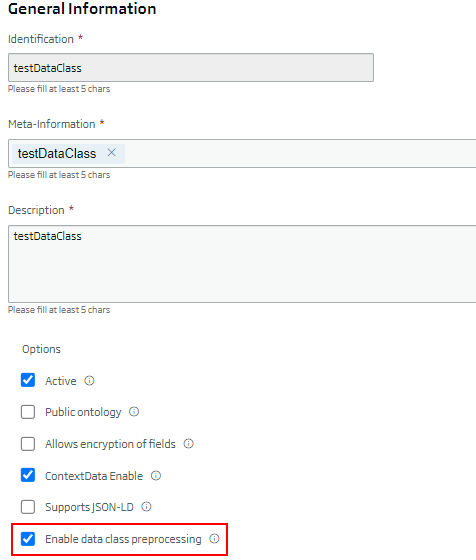
Task: Click the Options section label
Action: point(41,349)
